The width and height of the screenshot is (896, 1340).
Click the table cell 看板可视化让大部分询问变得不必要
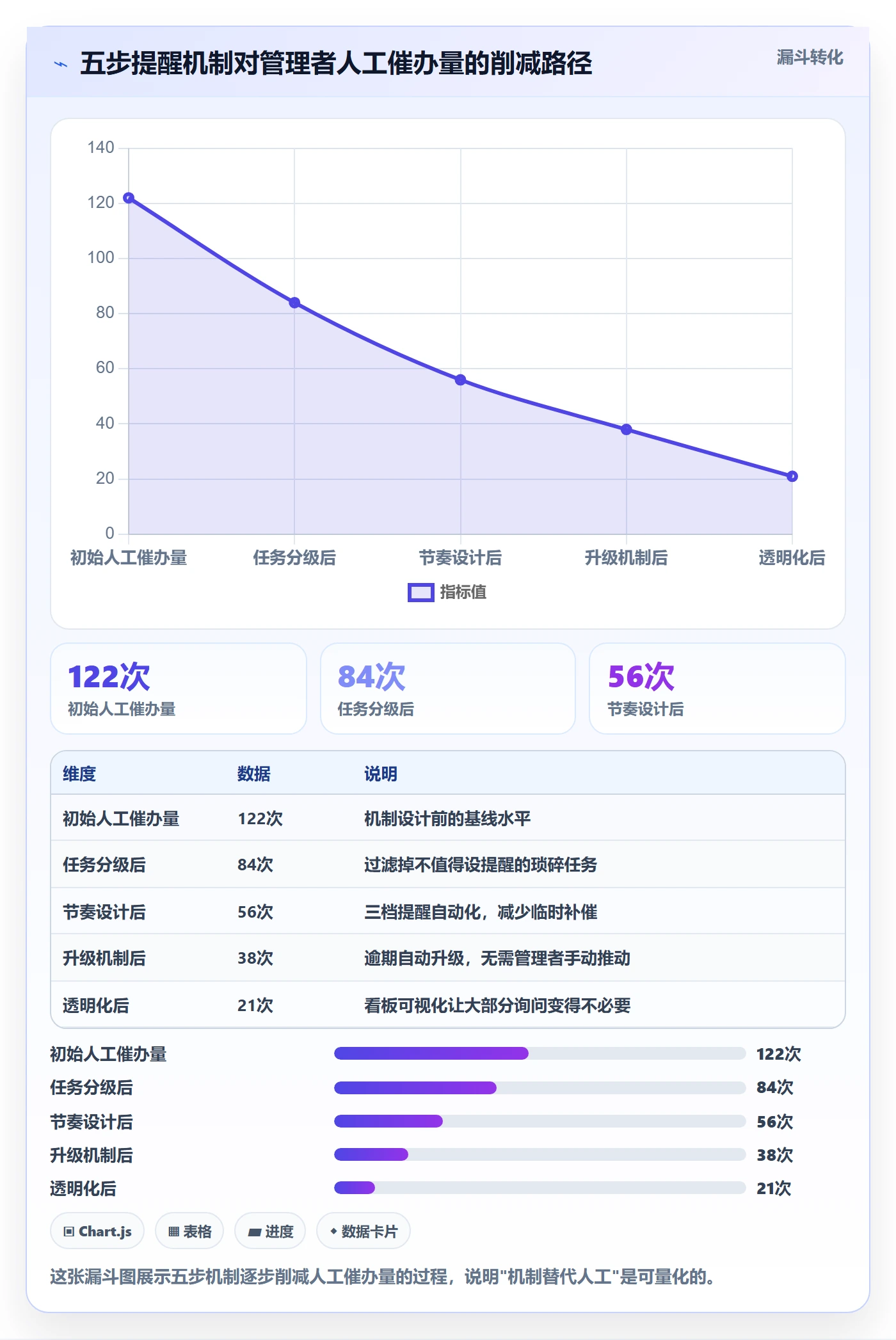(497, 1005)
